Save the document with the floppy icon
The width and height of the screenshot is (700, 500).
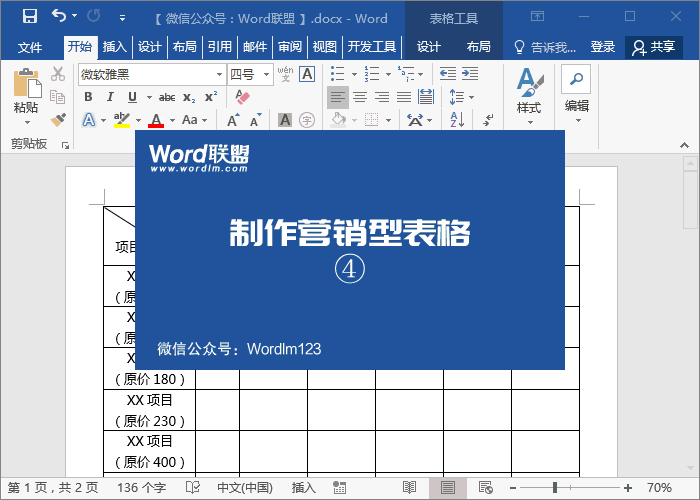30,17
